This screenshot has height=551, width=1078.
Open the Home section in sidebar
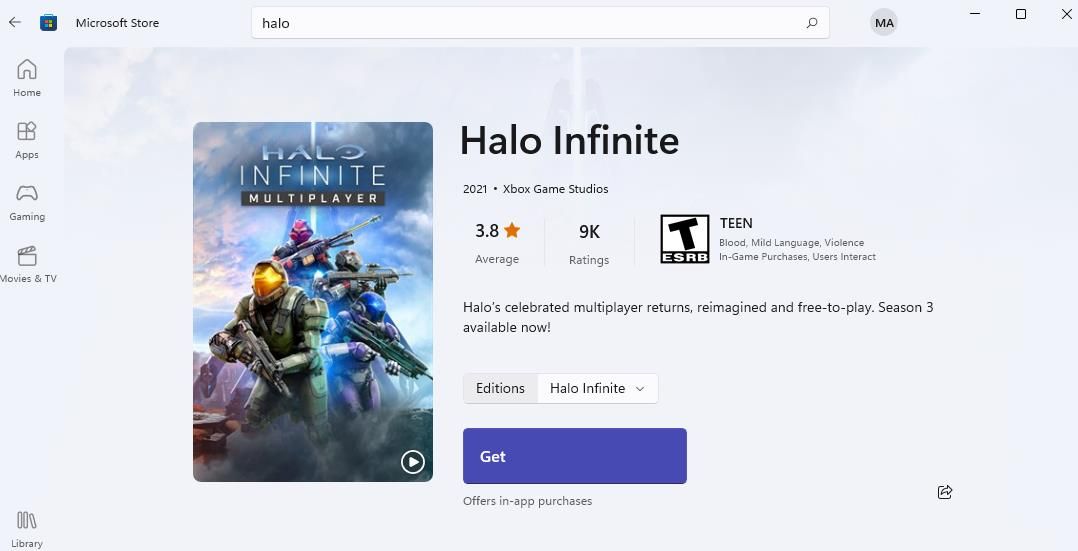pos(27,78)
